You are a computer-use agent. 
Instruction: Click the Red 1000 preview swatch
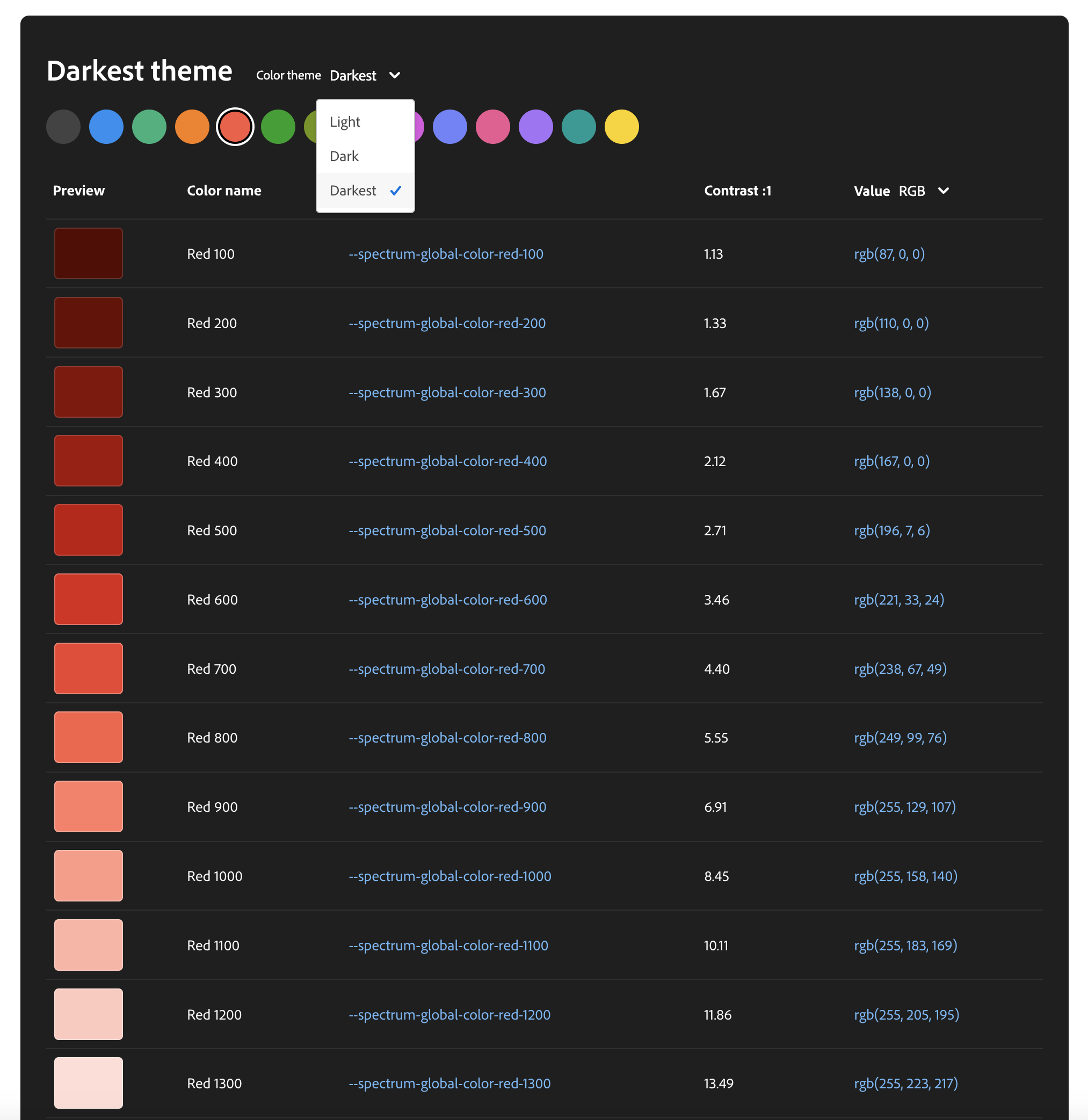(x=89, y=876)
